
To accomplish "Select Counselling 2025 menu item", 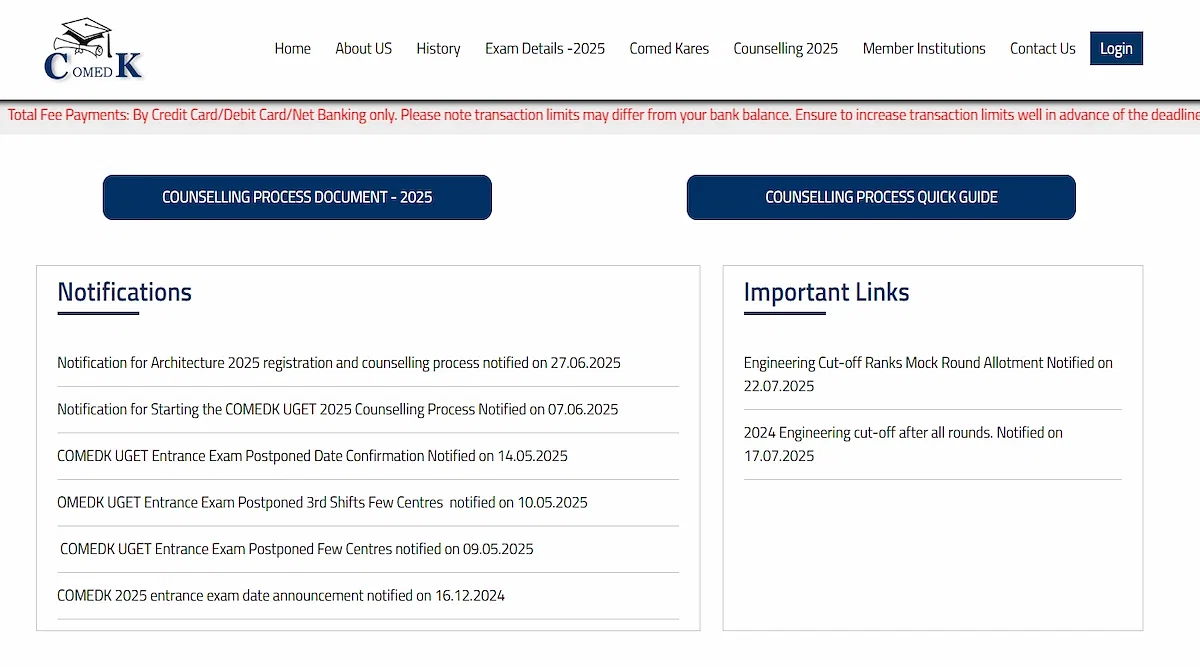I will (x=786, y=48).
